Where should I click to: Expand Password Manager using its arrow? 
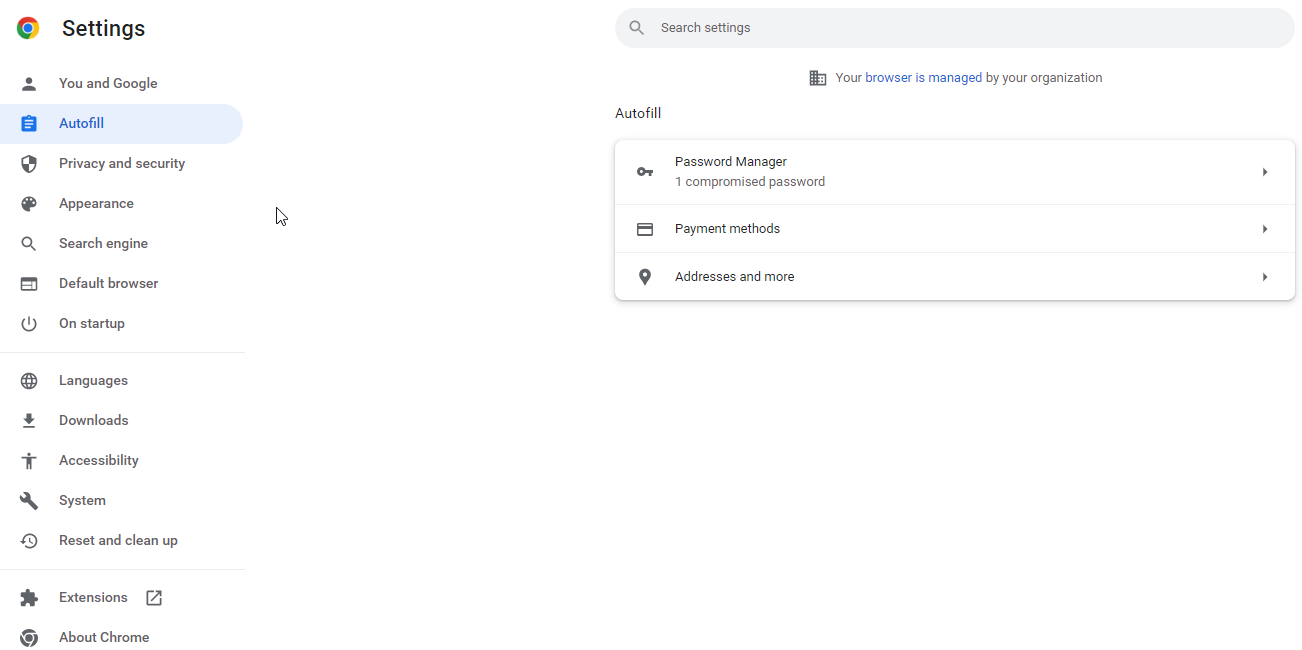click(x=1265, y=172)
